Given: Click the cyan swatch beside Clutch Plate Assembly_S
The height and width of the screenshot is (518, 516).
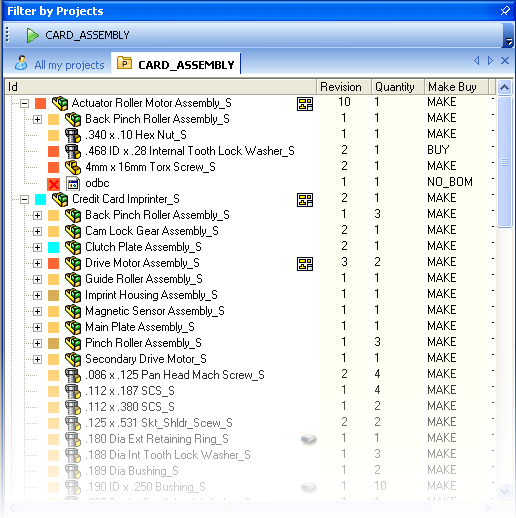Looking at the screenshot, I should [53, 247].
